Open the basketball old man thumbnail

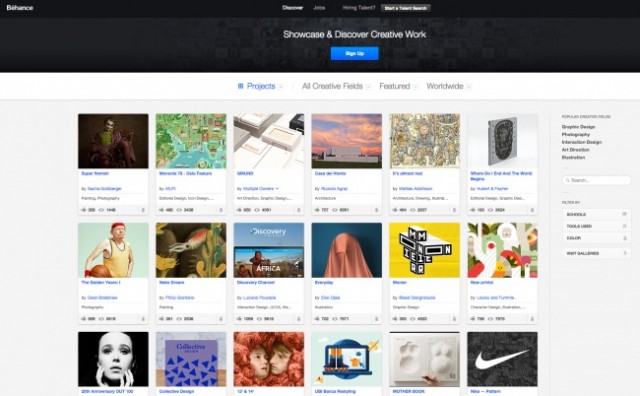(x=113, y=250)
